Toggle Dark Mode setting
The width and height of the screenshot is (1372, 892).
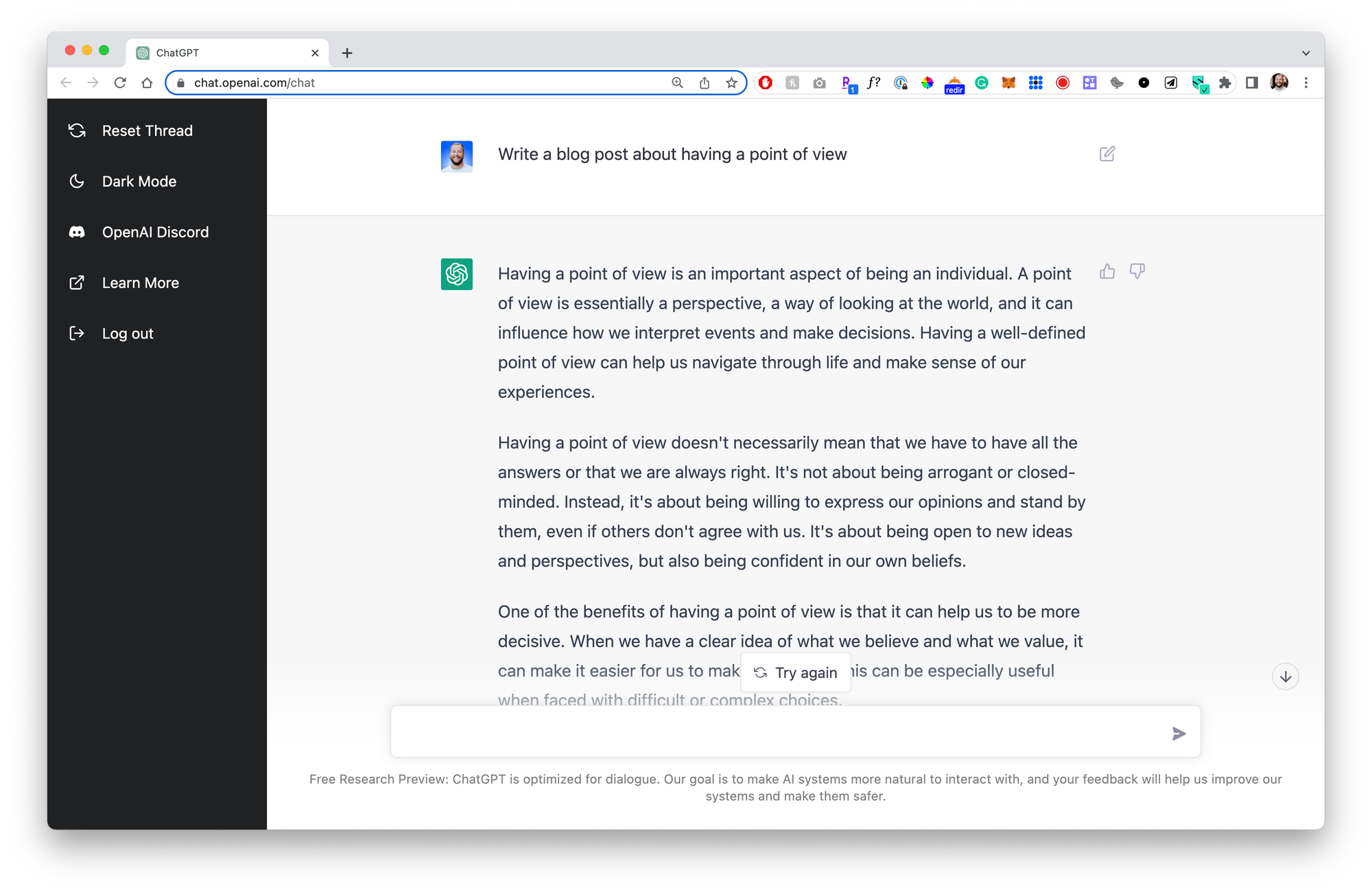138,181
